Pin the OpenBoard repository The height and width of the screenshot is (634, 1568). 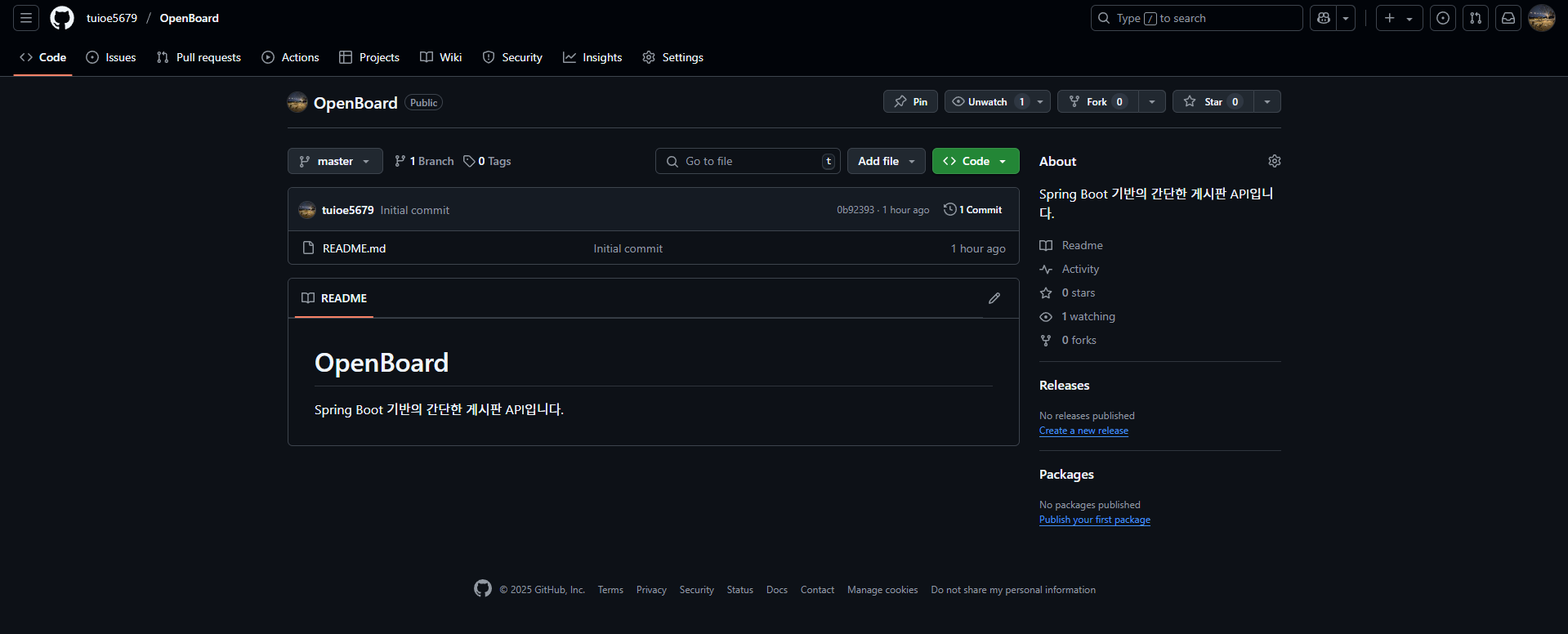click(x=910, y=101)
